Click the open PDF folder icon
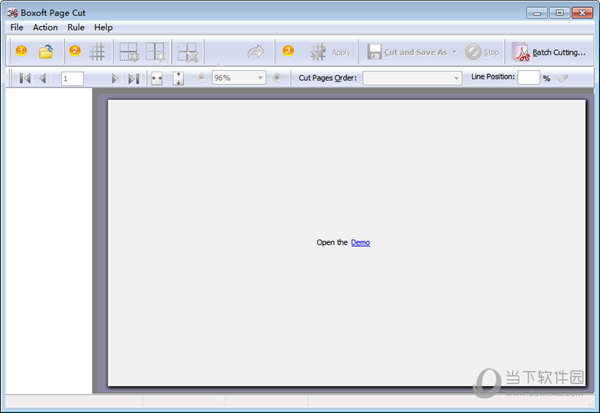The width and height of the screenshot is (600, 413). pos(46,52)
